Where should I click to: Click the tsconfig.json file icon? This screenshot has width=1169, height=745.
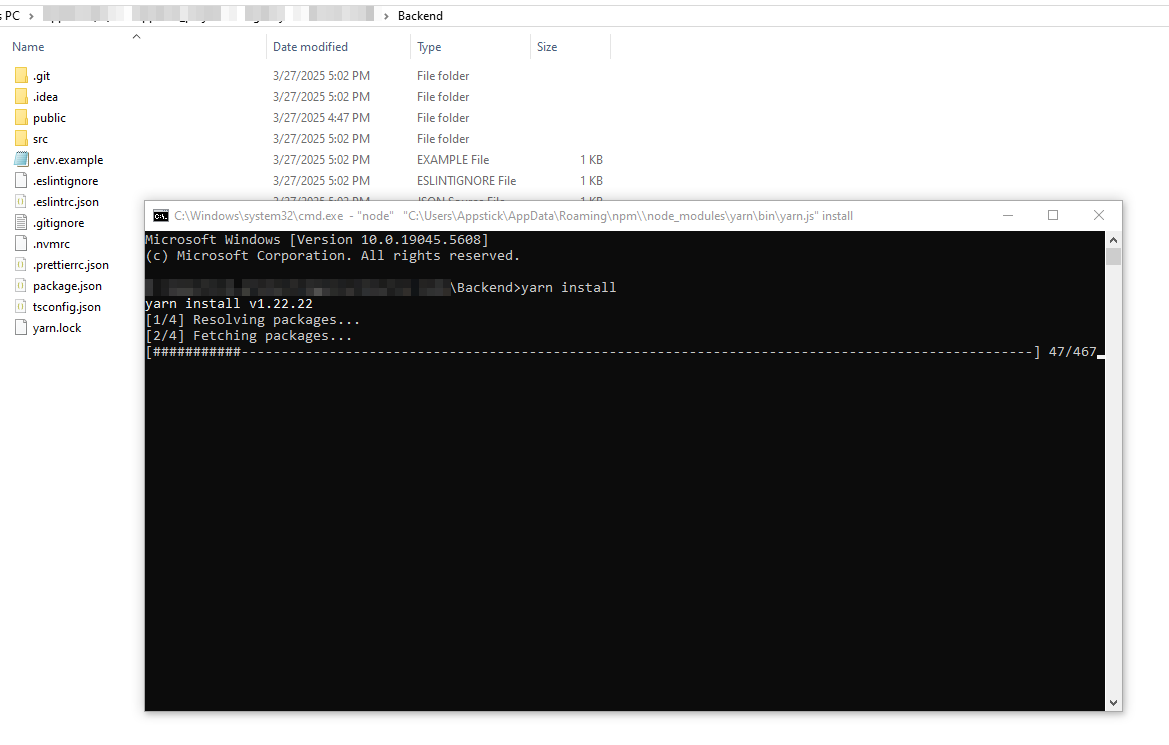pos(21,307)
